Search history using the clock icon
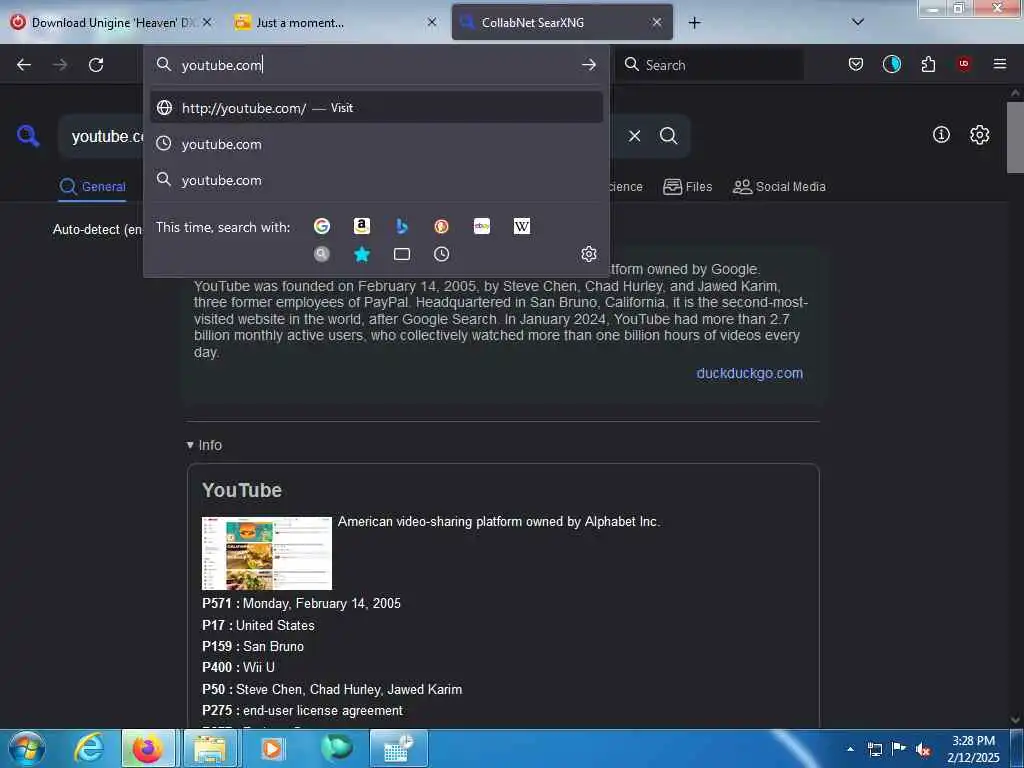Image resolution: width=1024 pixels, height=768 pixels. 441,254
